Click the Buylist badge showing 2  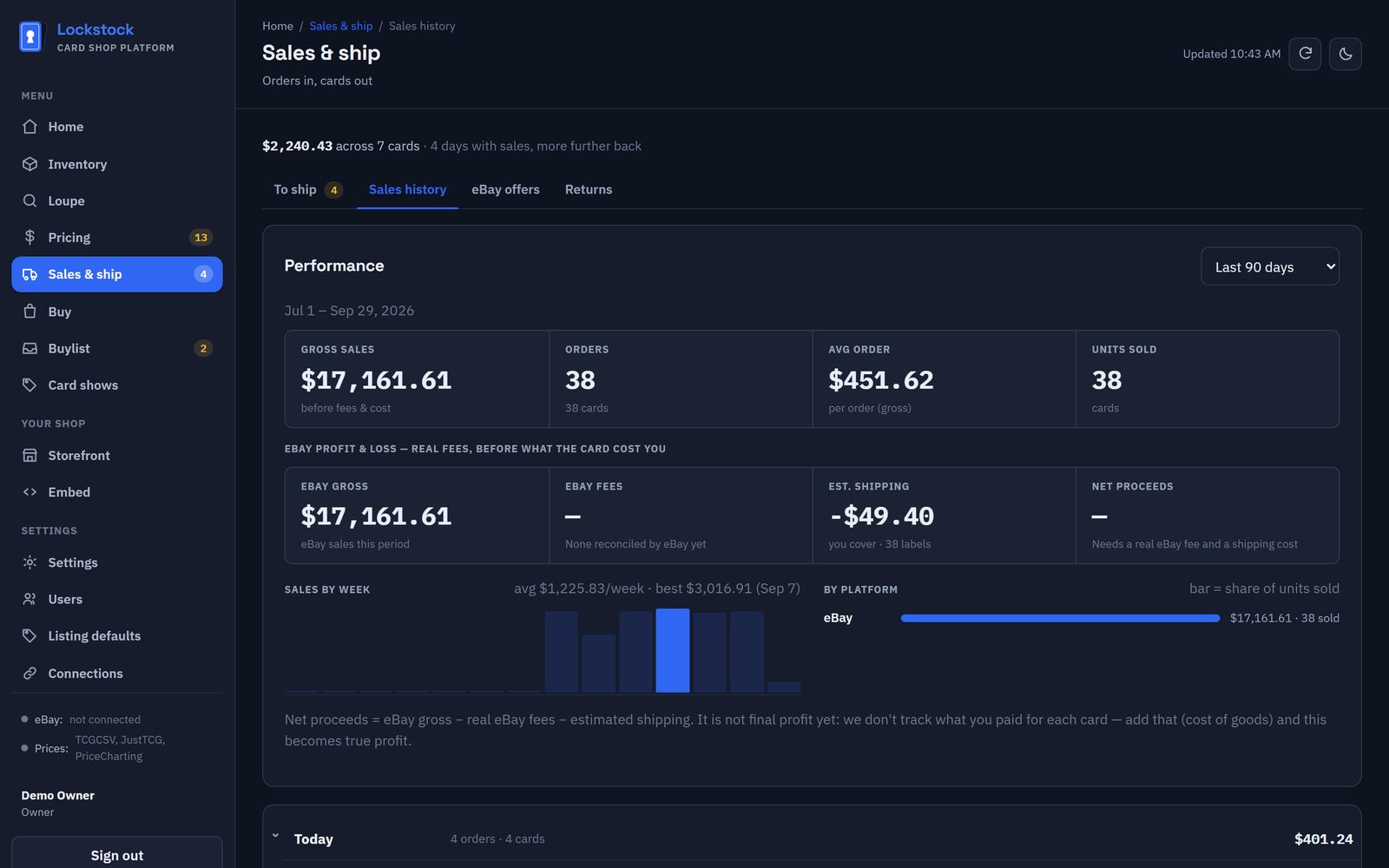203,348
